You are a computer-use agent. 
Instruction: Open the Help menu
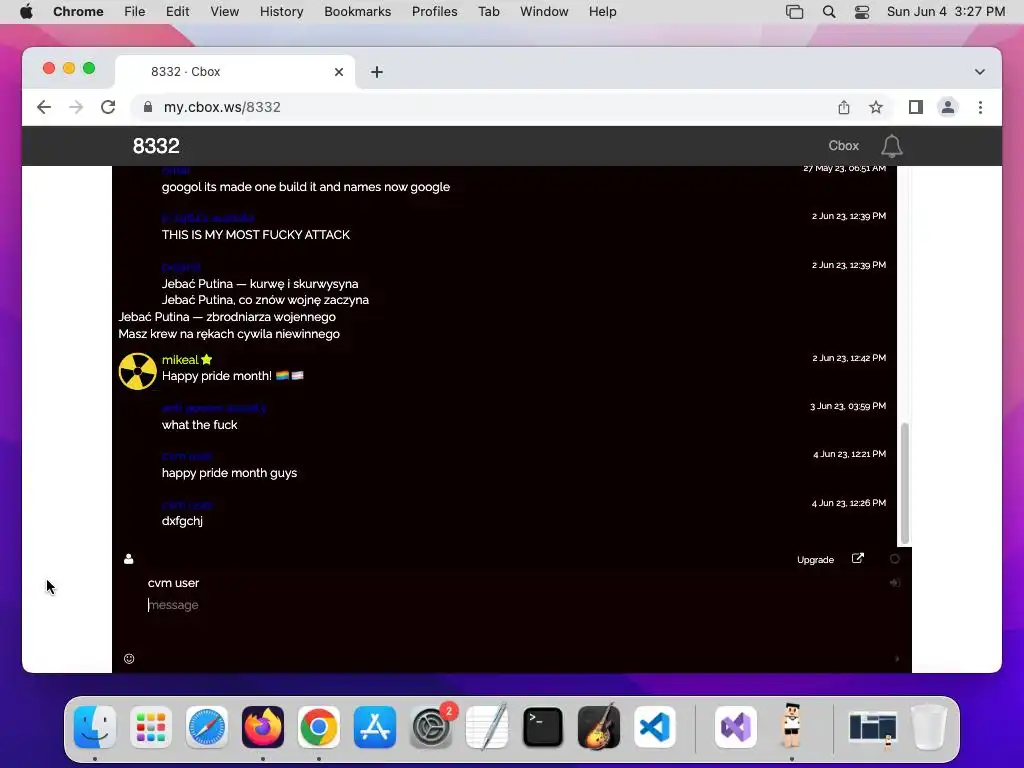point(602,12)
